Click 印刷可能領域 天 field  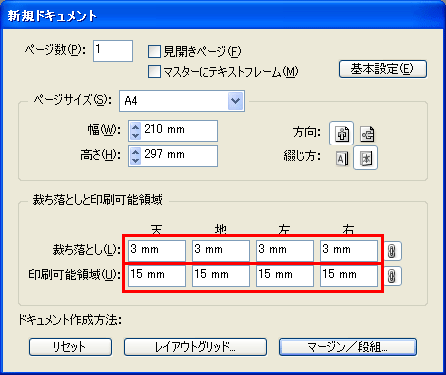click(157, 276)
